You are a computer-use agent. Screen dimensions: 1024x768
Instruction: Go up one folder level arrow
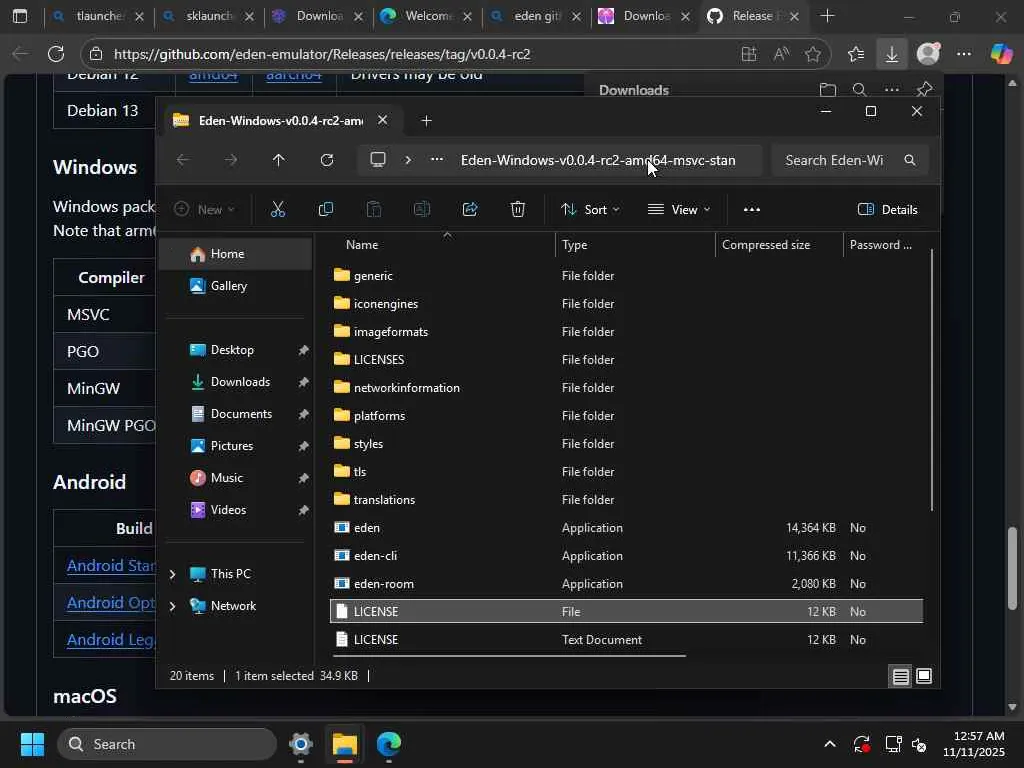(278, 160)
